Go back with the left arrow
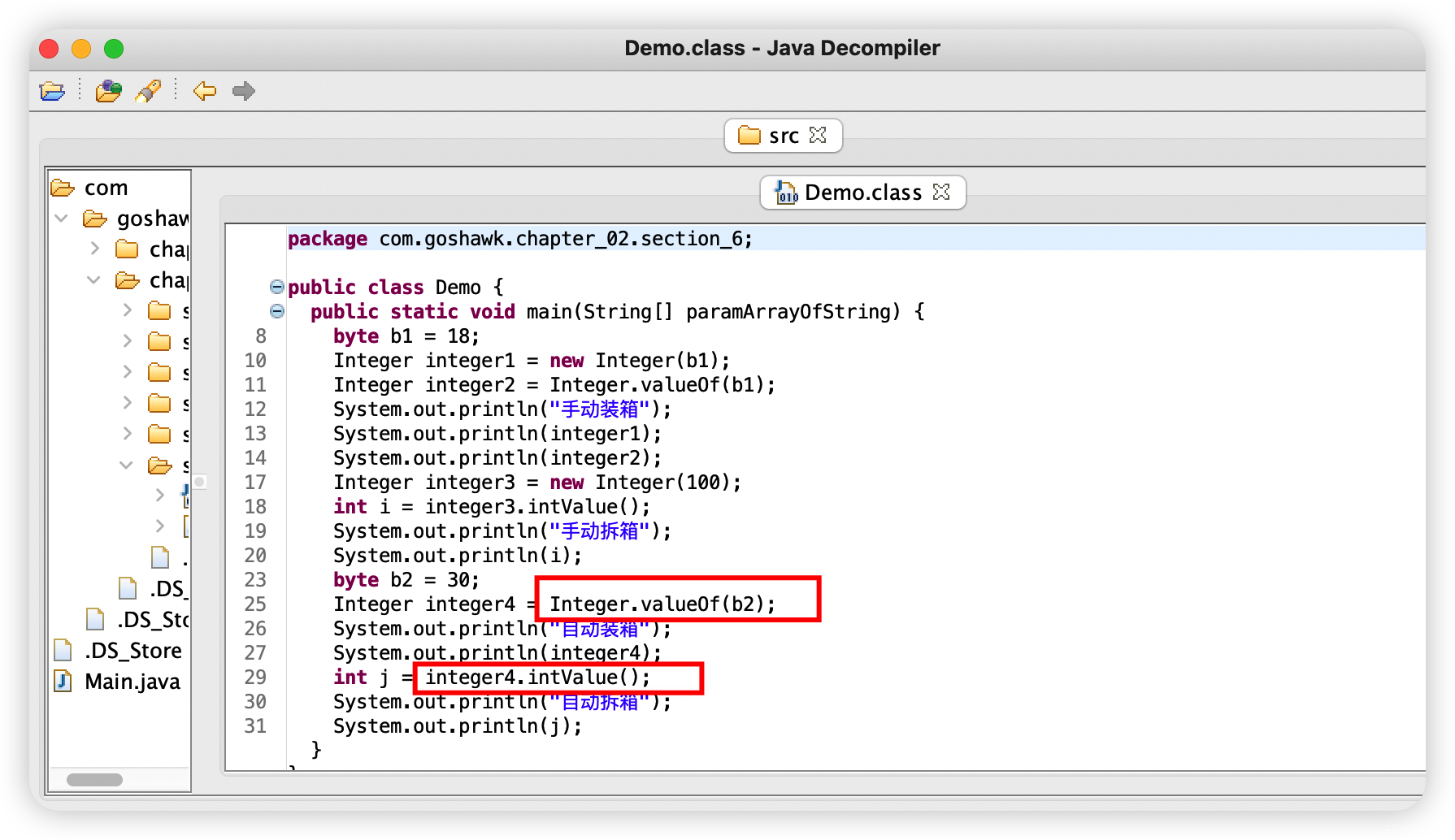Image resolution: width=1455 pixels, height=840 pixels. tap(205, 91)
